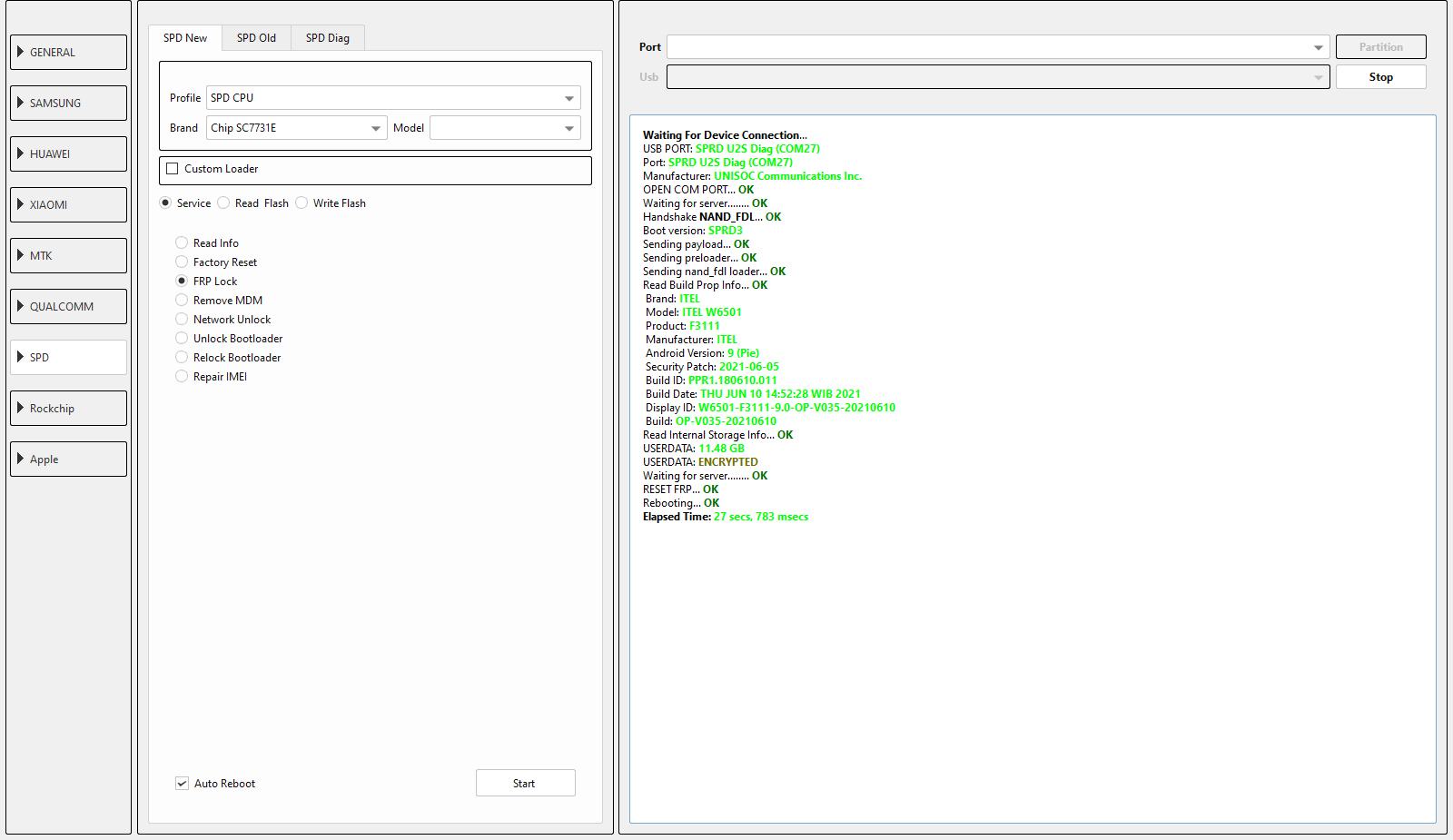Open the Model dropdown
Image resolution: width=1453 pixels, height=840 pixels.
coord(505,128)
